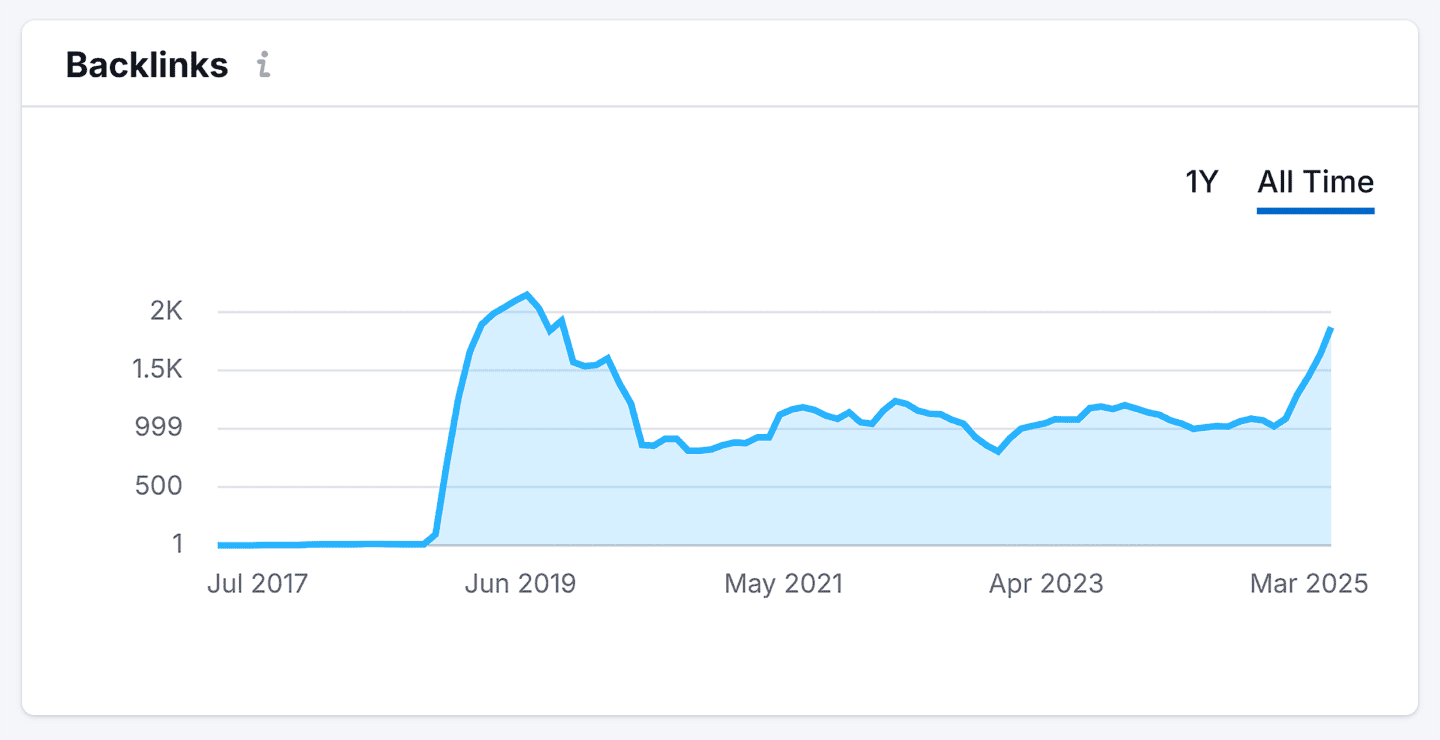Click the Jun 2019 x-axis label
Image resolution: width=1440 pixels, height=740 pixels.
pos(520,584)
